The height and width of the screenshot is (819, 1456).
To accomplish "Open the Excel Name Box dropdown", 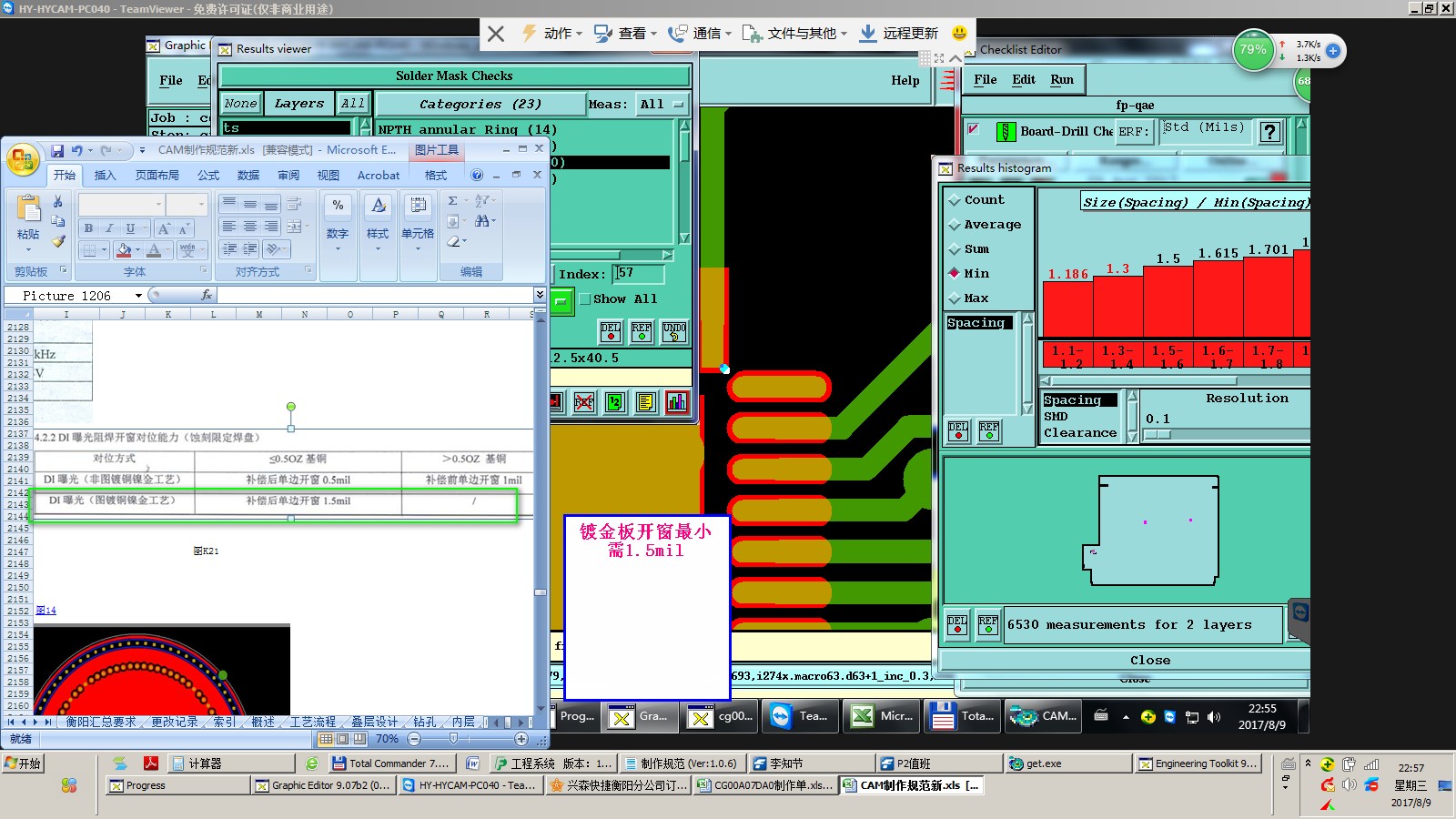I will 138,296.
